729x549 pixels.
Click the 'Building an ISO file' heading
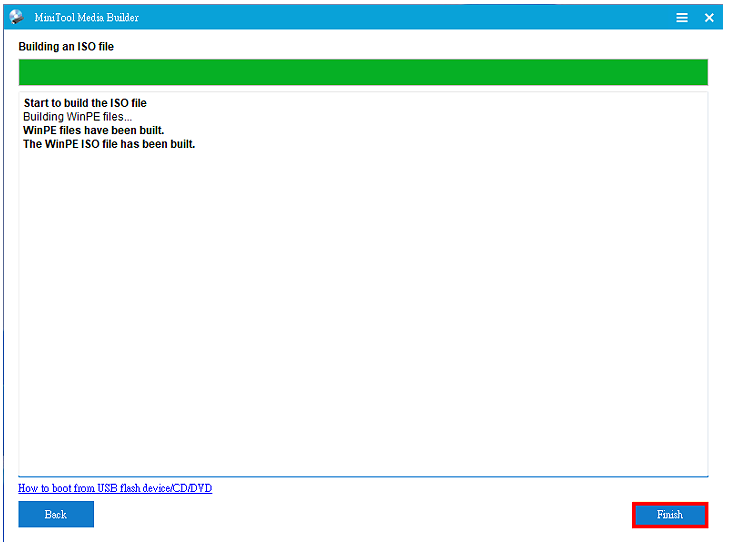tap(66, 46)
